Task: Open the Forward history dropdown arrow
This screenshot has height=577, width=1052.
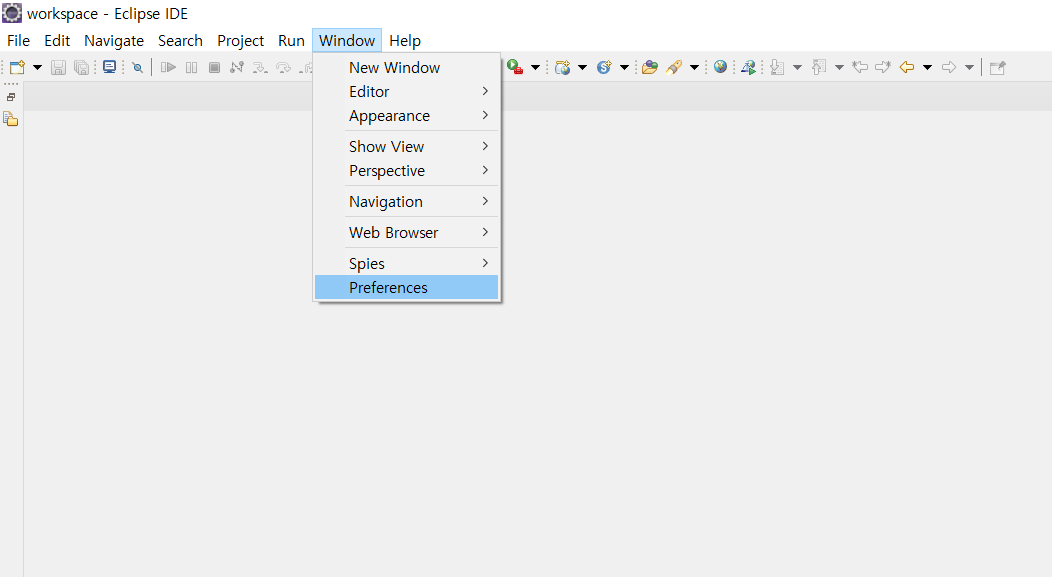Action: tap(969, 67)
